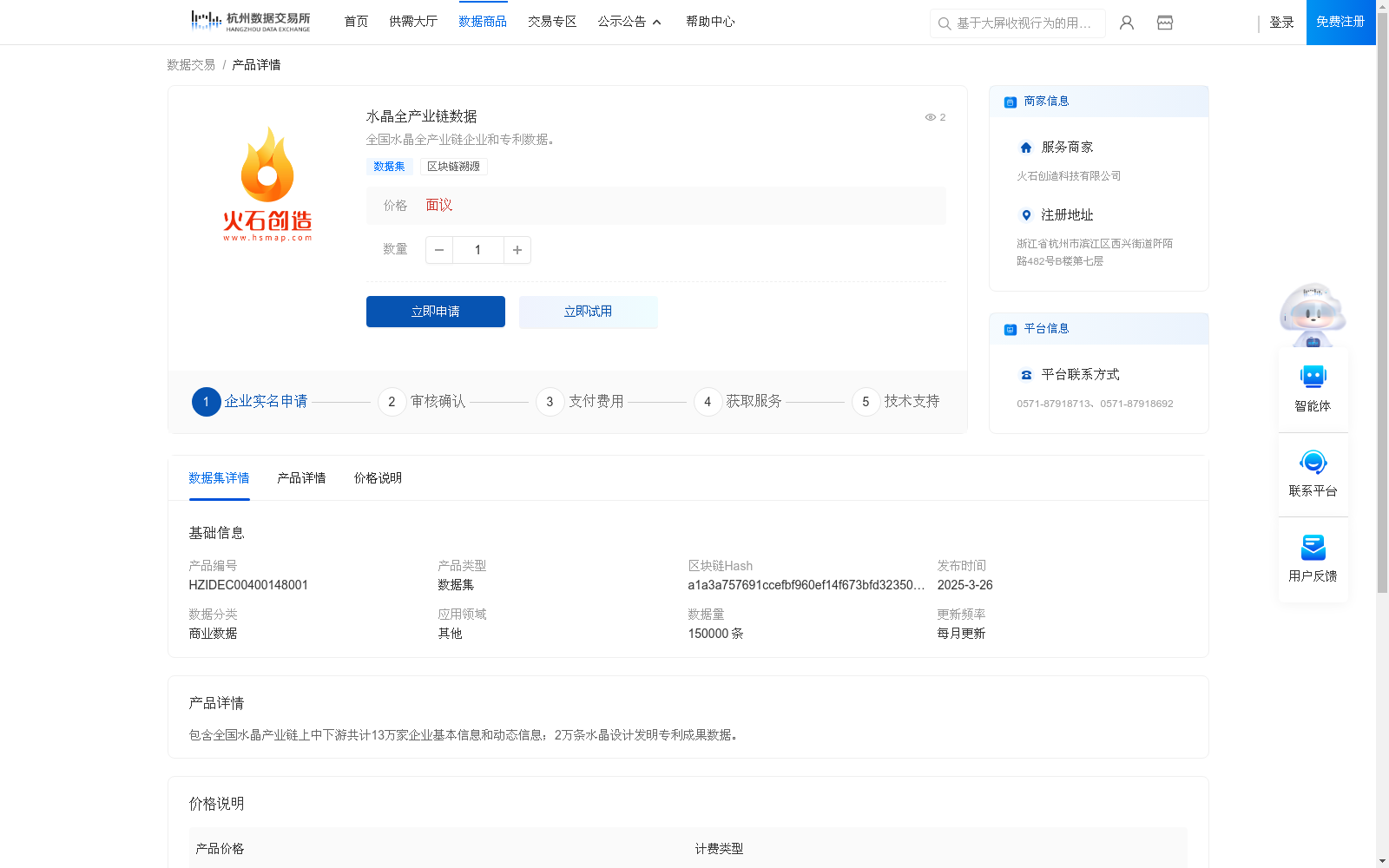Go to 首页 in navigation

click(x=356, y=22)
